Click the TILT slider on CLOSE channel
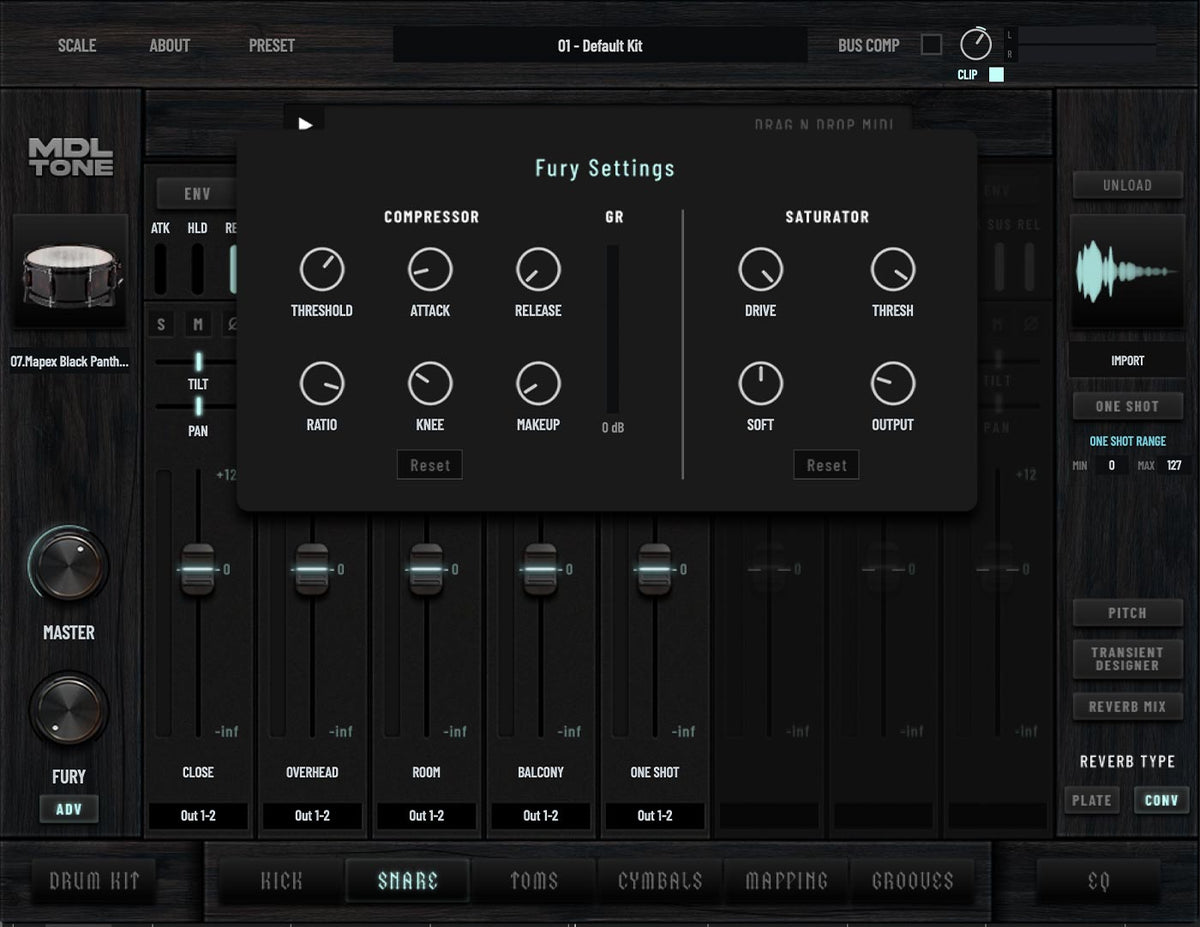The width and height of the screenshot is (1200, 927). (198, 361)
